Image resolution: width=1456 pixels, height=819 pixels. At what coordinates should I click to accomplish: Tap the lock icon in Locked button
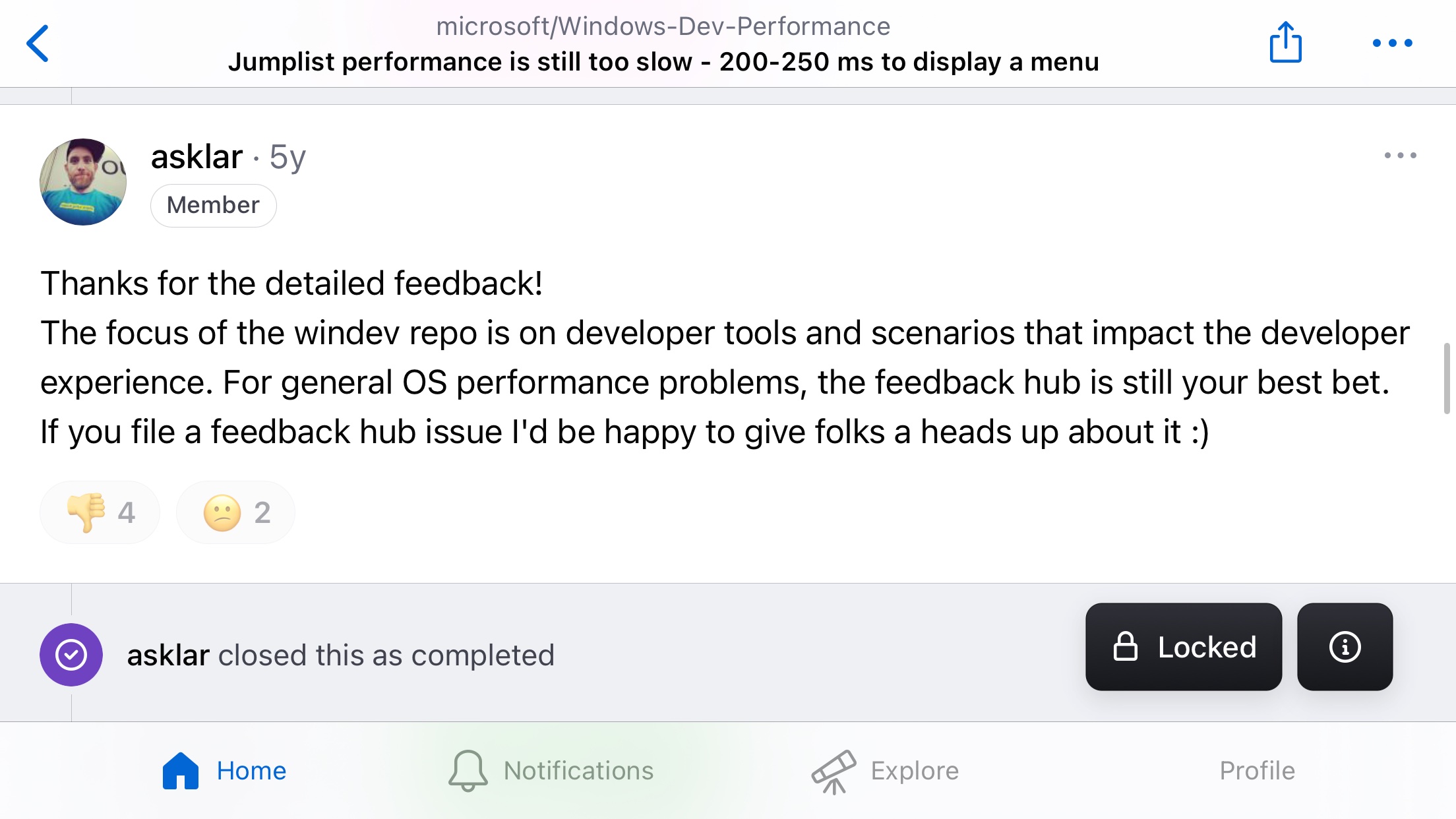(1125, 646)
